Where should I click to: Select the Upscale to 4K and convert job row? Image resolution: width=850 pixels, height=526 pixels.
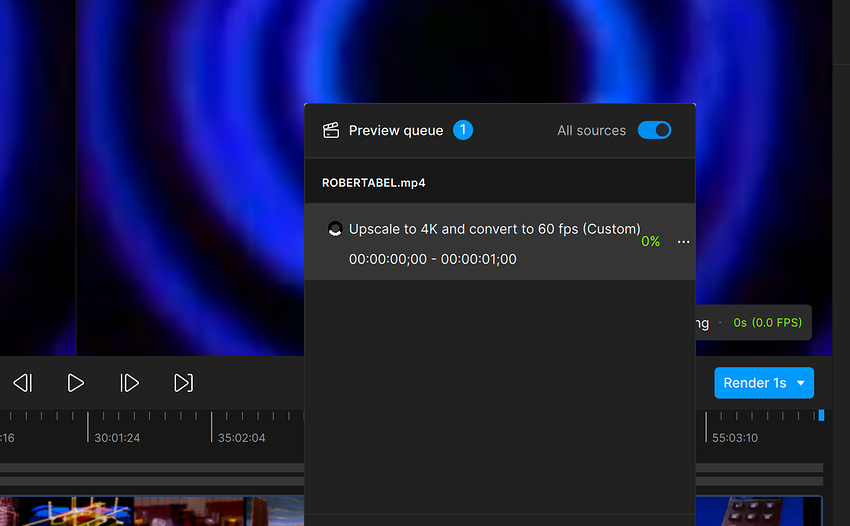[x=500, y=242]
